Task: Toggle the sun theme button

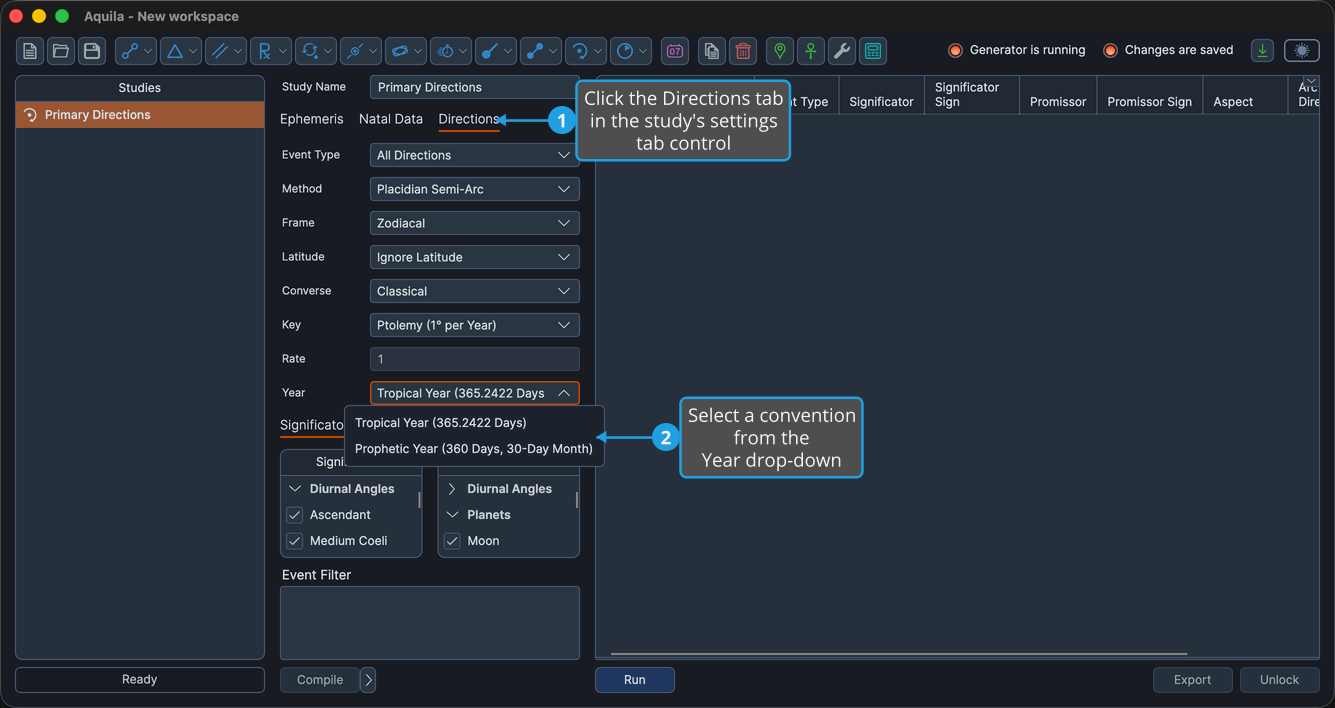Action: tap(1302, 51)
